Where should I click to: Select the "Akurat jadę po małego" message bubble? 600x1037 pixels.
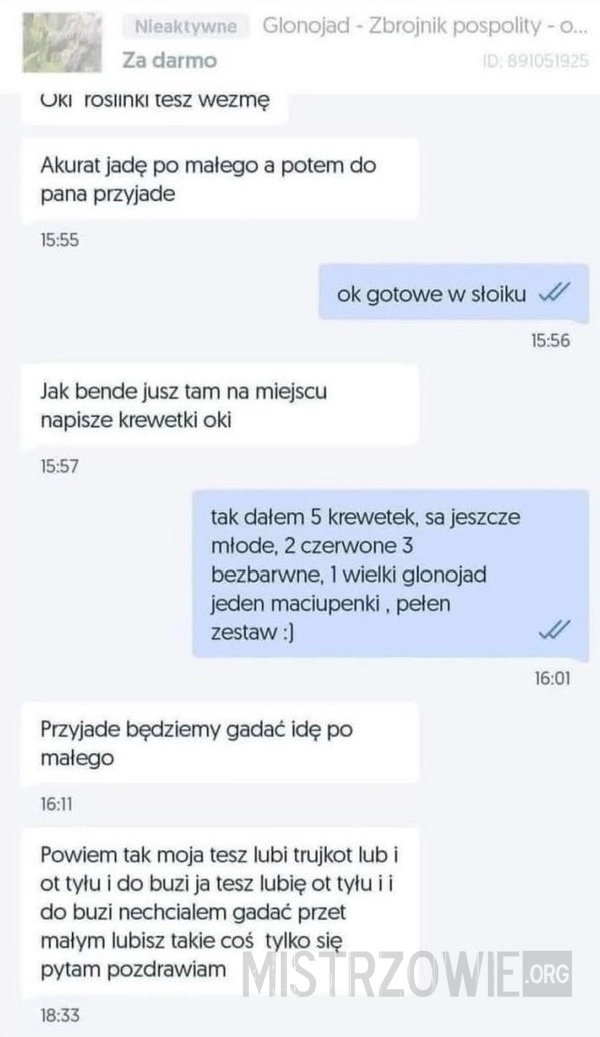[x=220, y=179]
